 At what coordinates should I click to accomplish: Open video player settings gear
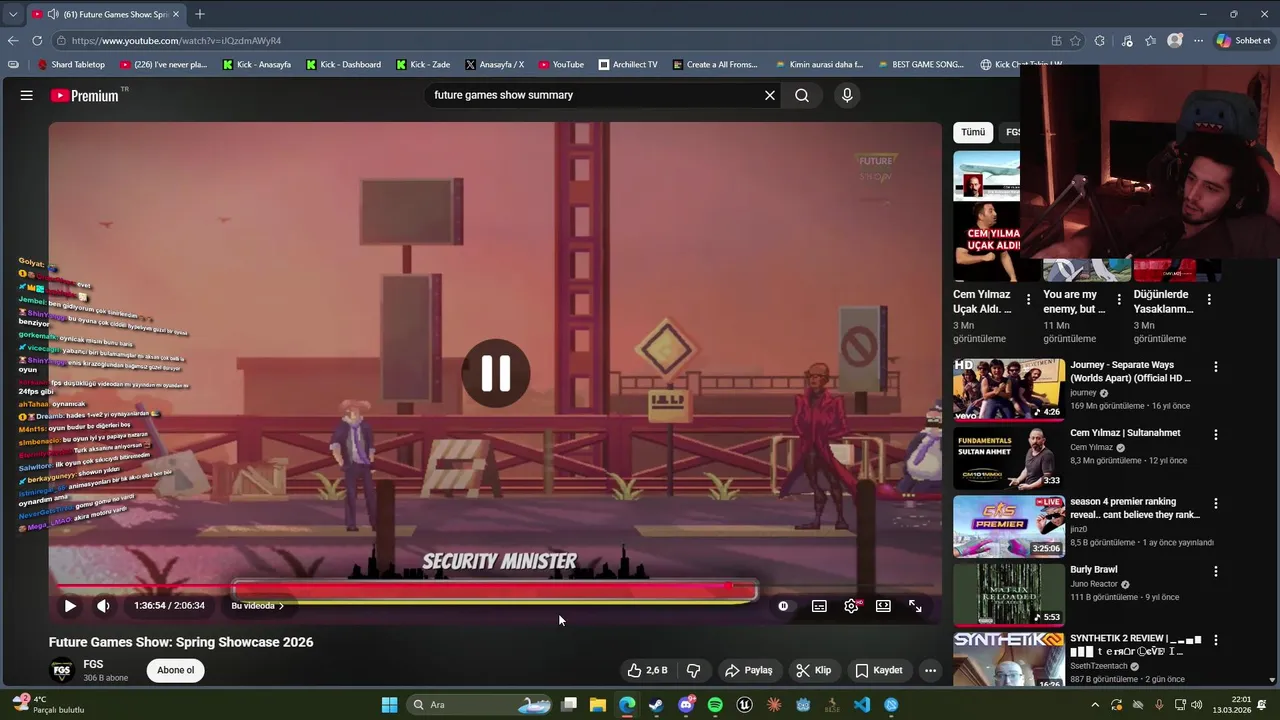[x=851, y=606]
